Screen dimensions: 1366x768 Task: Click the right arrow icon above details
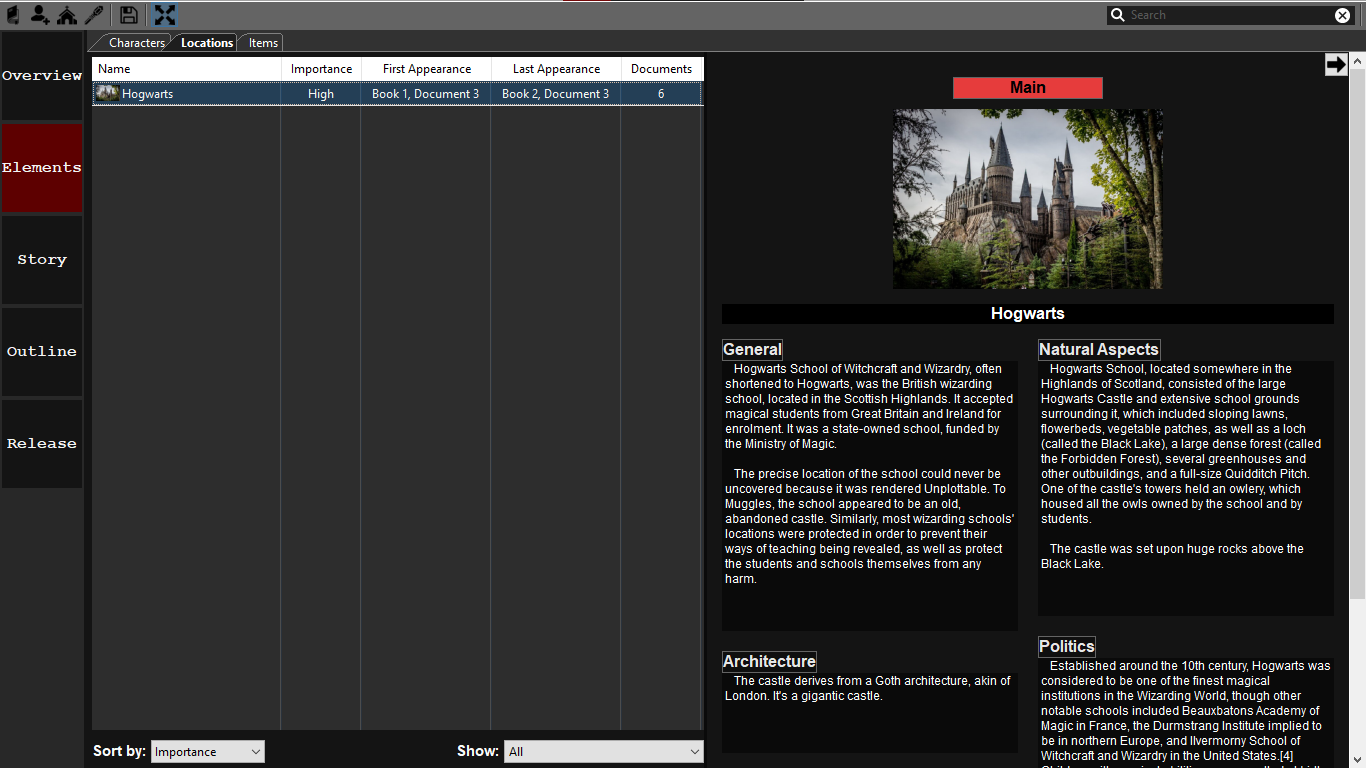[x=1336, y=65]
